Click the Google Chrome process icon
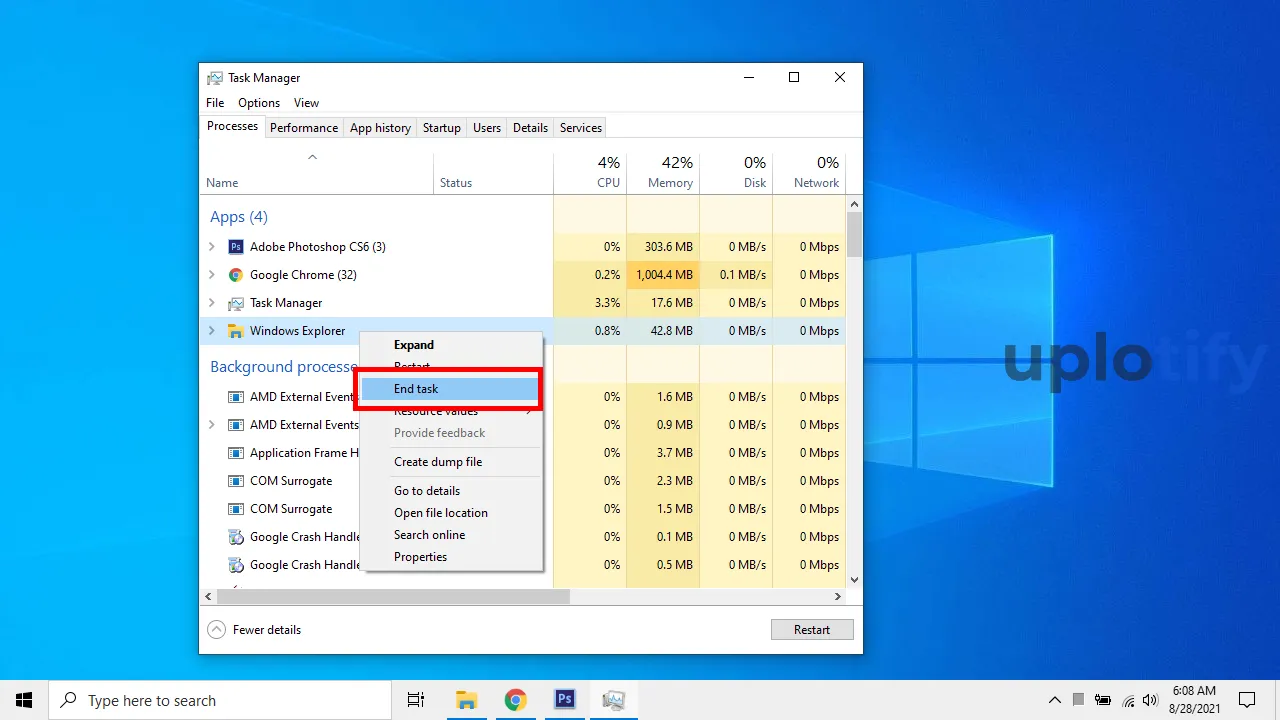Image resolution: width=1280 pixels, height=720 pixels. coord(236,275)
